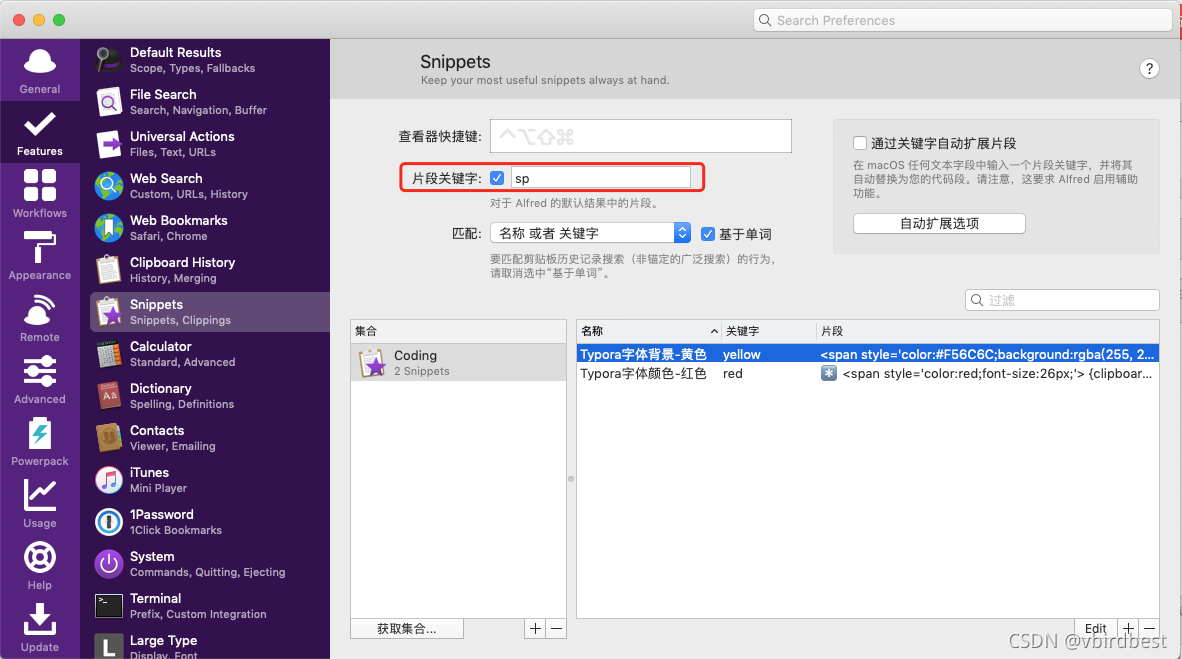This screenshot has height=659, width=1182.
Task: Click the Update download icon
Action: pyautogui.click(x=39, y=619)
